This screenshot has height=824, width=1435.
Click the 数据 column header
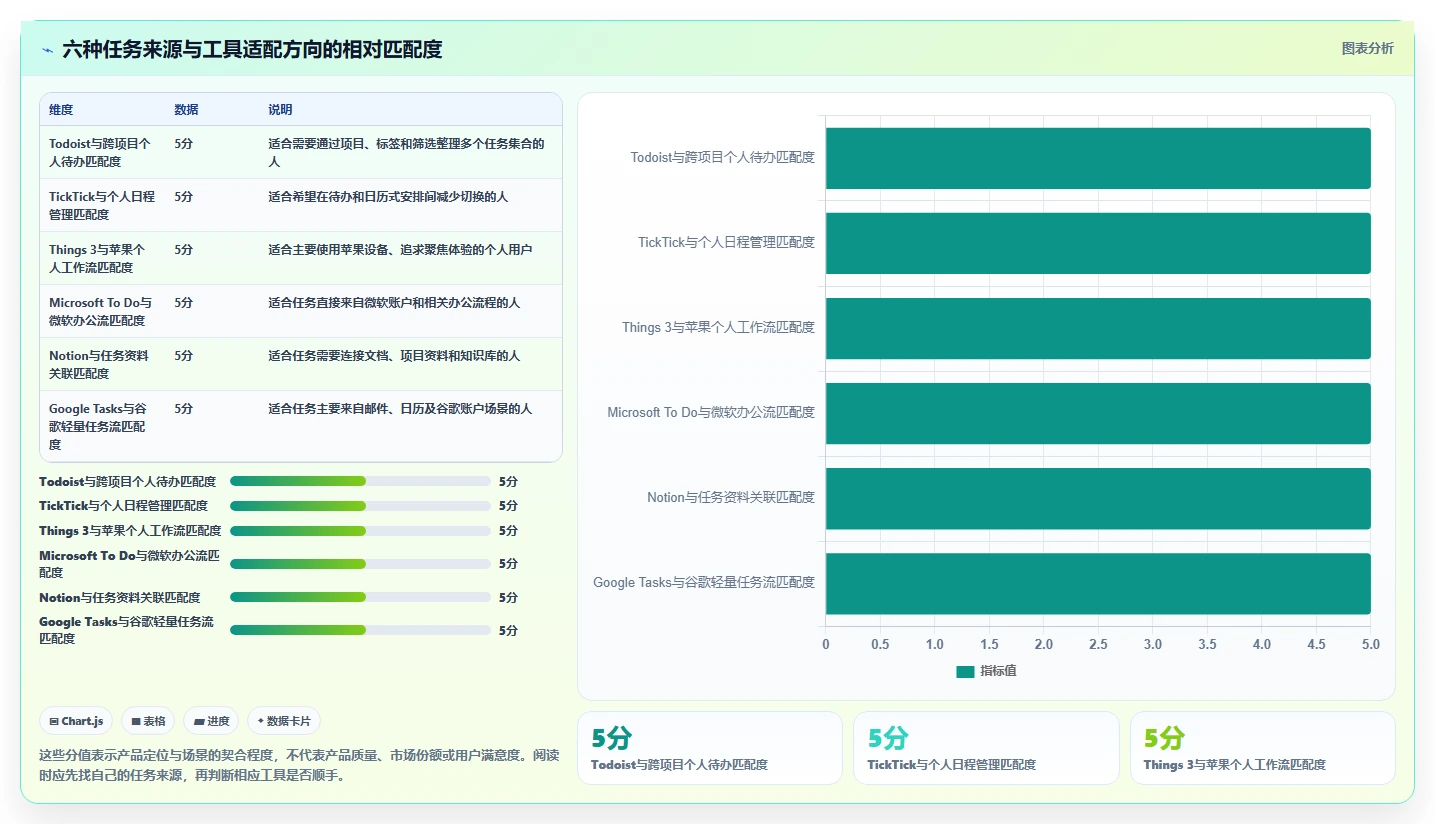click(186, 110)
